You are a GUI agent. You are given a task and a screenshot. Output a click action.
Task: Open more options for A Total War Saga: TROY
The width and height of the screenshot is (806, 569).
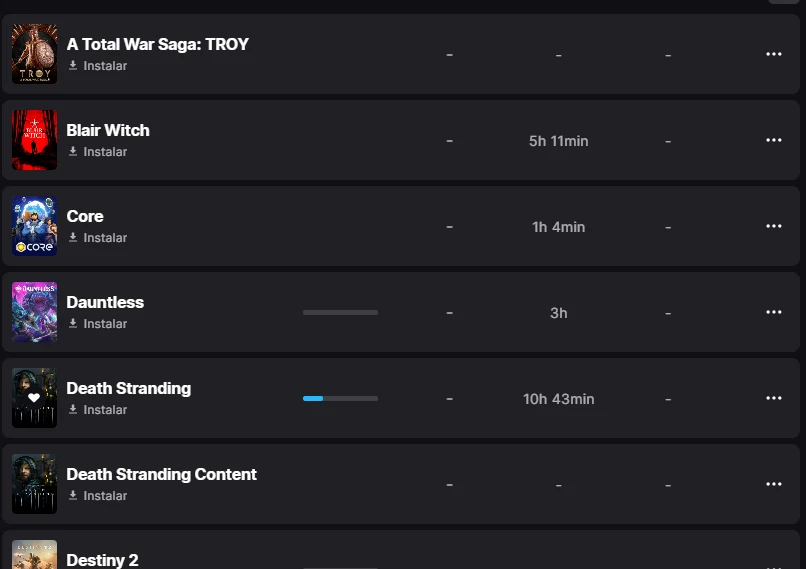pyautogui.click(x=773, y=54)
